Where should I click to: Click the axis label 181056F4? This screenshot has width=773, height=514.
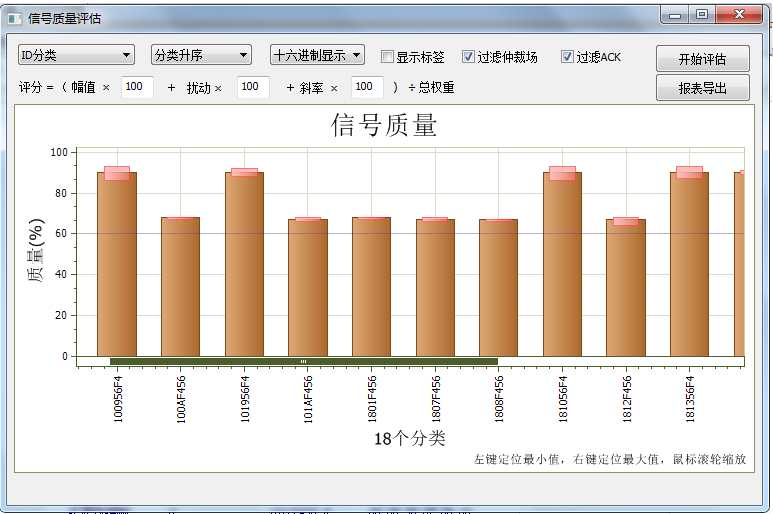(563, 399)
